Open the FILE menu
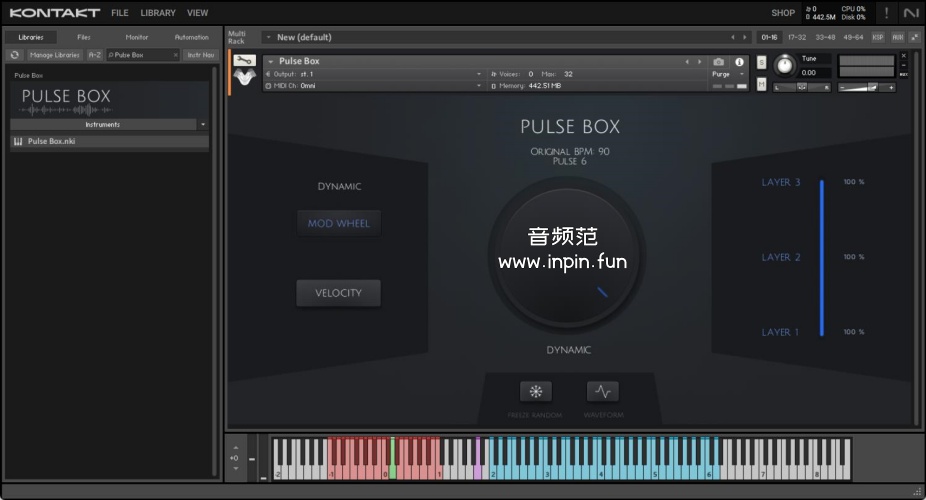Viewport: 926px width, 500px height. coord(120,12)
